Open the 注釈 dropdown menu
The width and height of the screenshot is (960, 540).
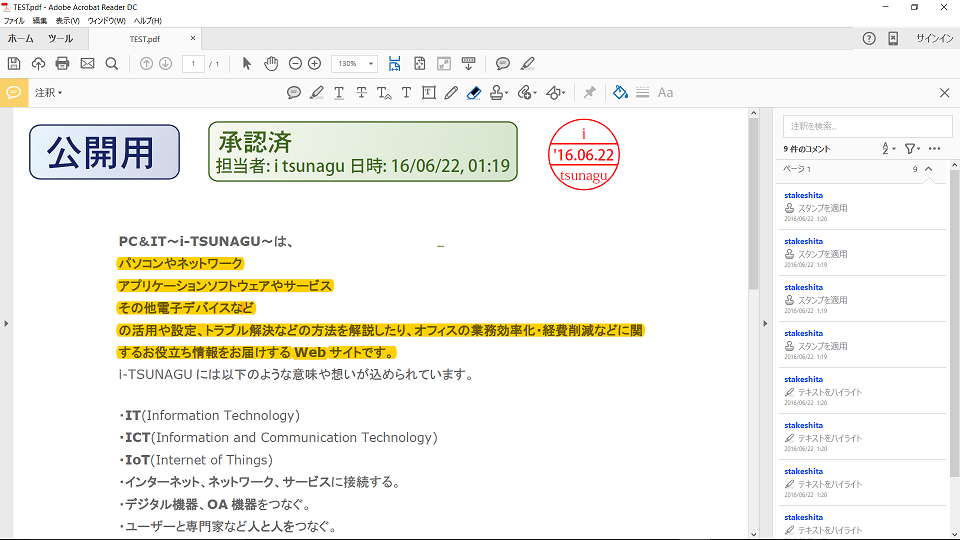click(48, 93)
